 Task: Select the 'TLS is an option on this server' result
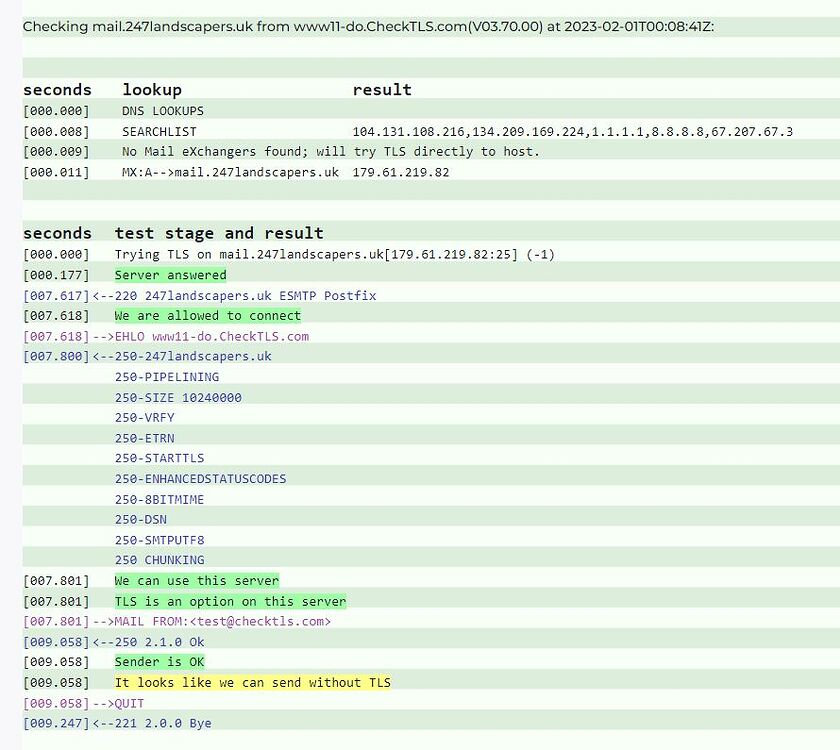[229, 601]
